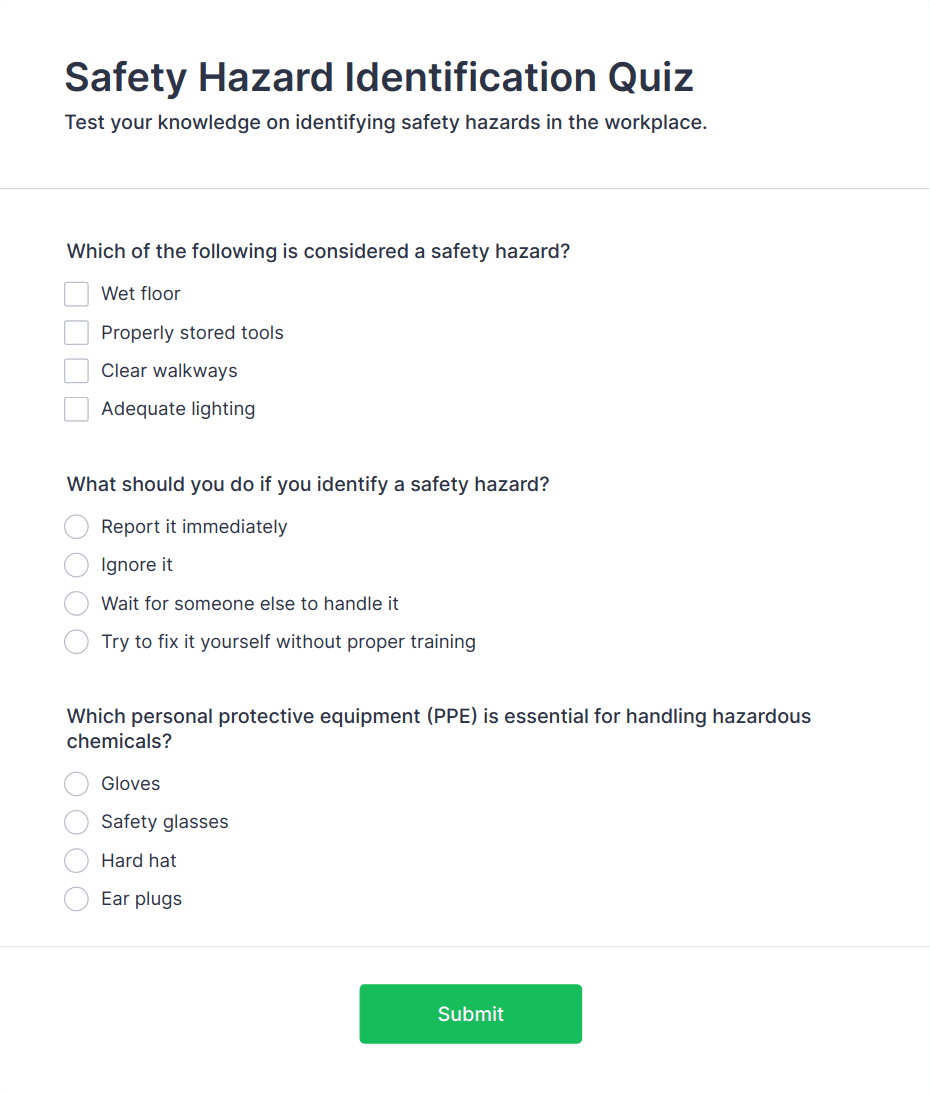
Task: Click the Safety glasses label text
Action: pos(165,822)
